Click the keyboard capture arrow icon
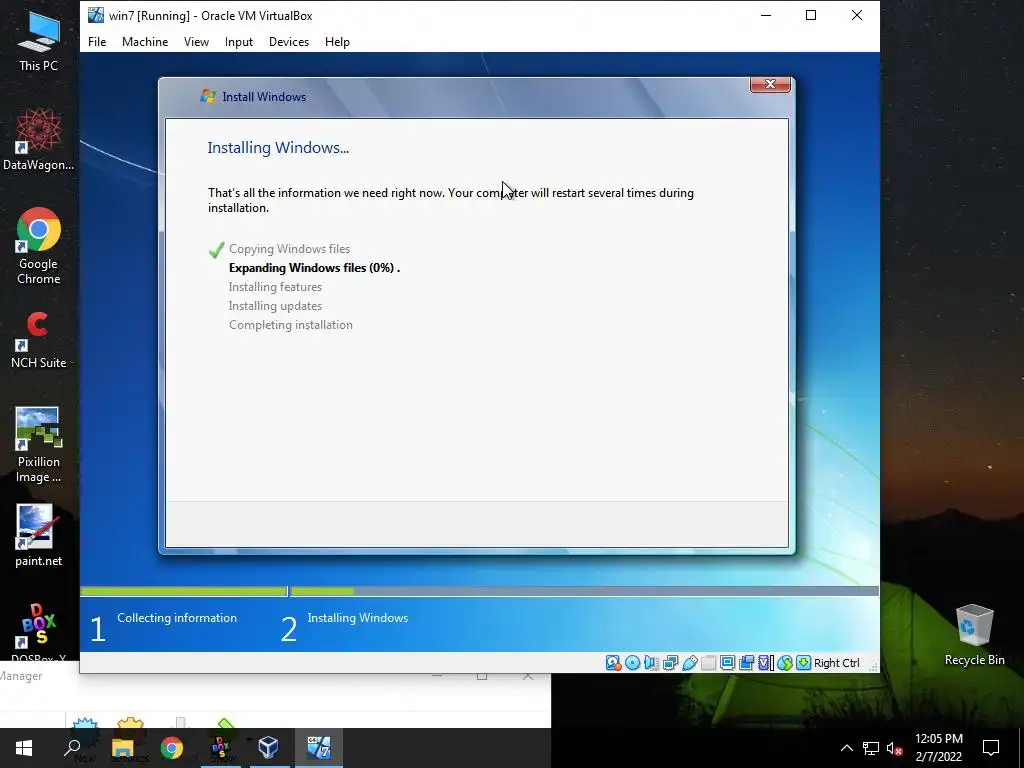1024x768 pixels. tap(803, 663)
